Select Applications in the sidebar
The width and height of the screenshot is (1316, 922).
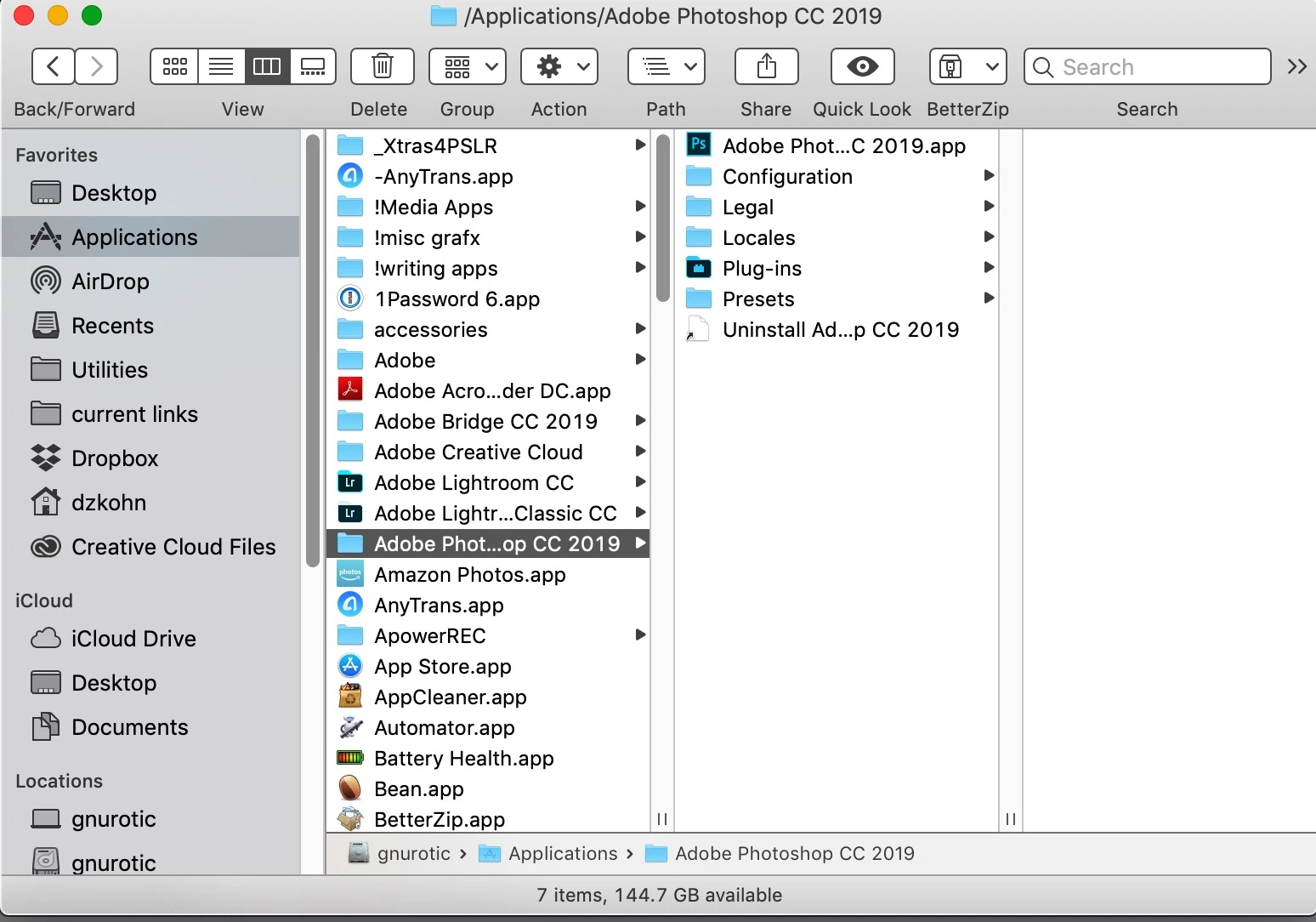[151, 237]
